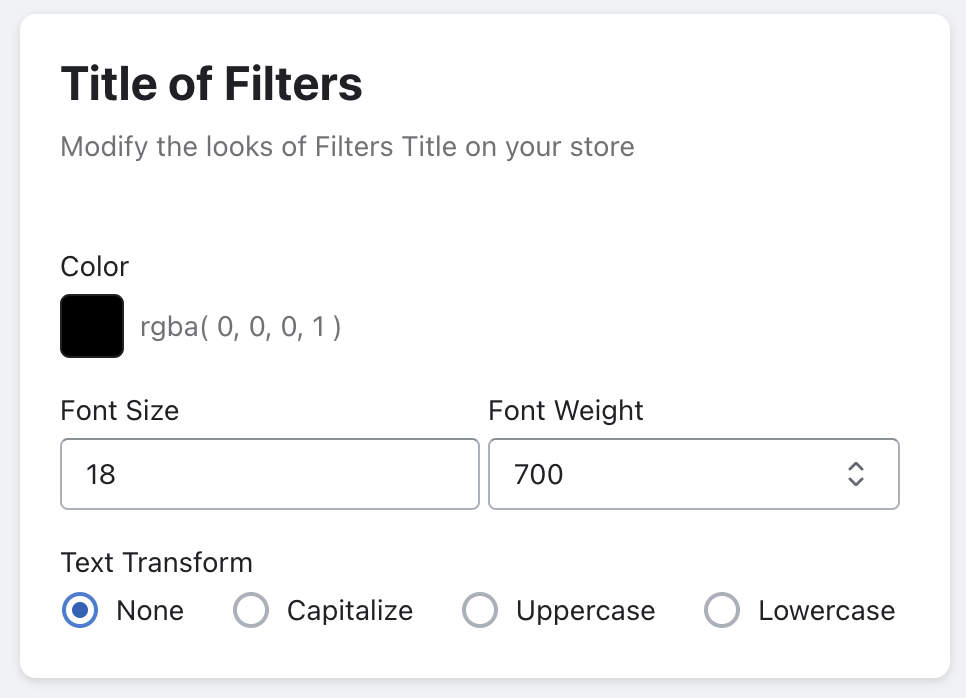Click the 18 value in Font Size
Screen dimensions: 966x698
101,474
